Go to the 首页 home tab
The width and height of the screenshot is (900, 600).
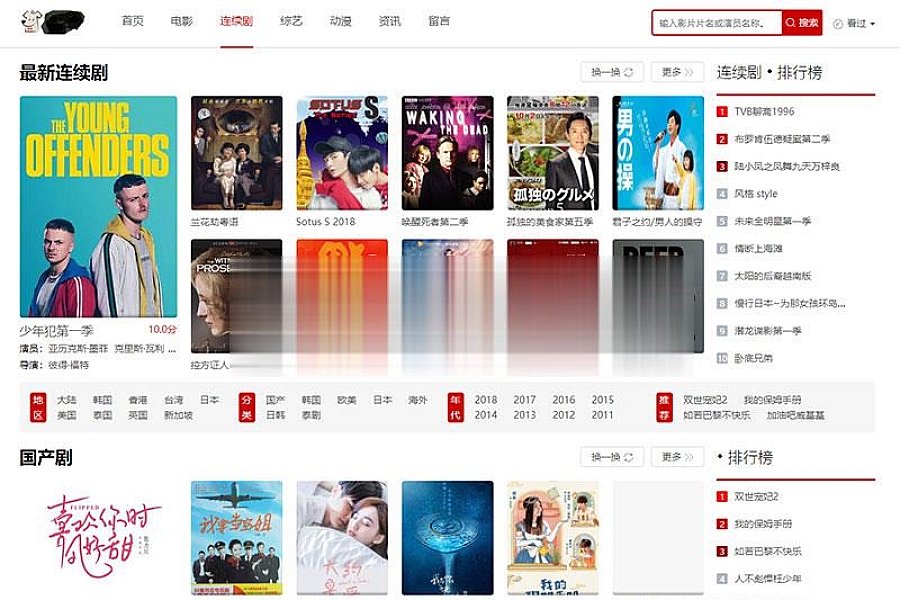(x=133, y=21)
